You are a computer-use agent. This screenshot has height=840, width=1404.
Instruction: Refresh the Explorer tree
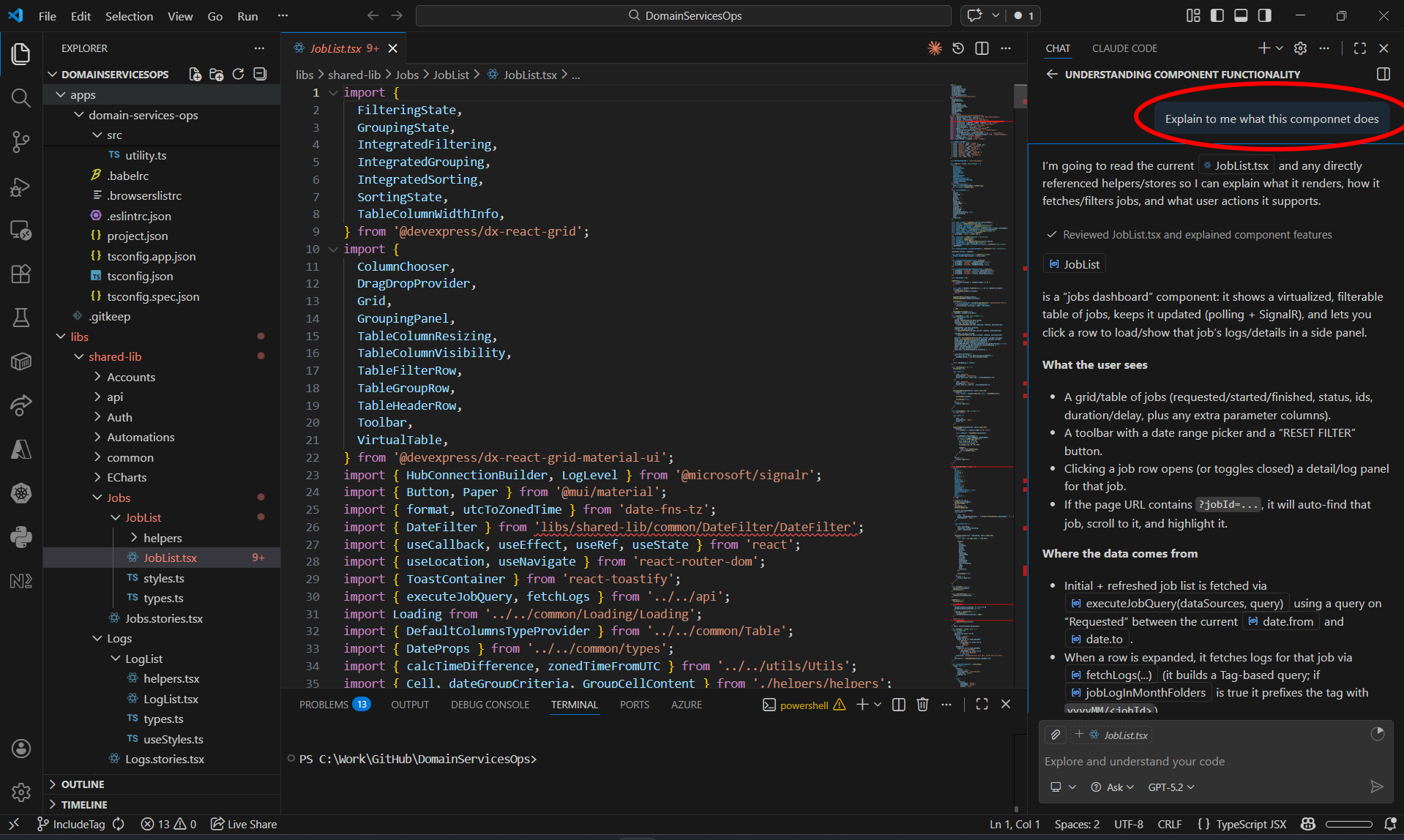click(x=238, y=74)
